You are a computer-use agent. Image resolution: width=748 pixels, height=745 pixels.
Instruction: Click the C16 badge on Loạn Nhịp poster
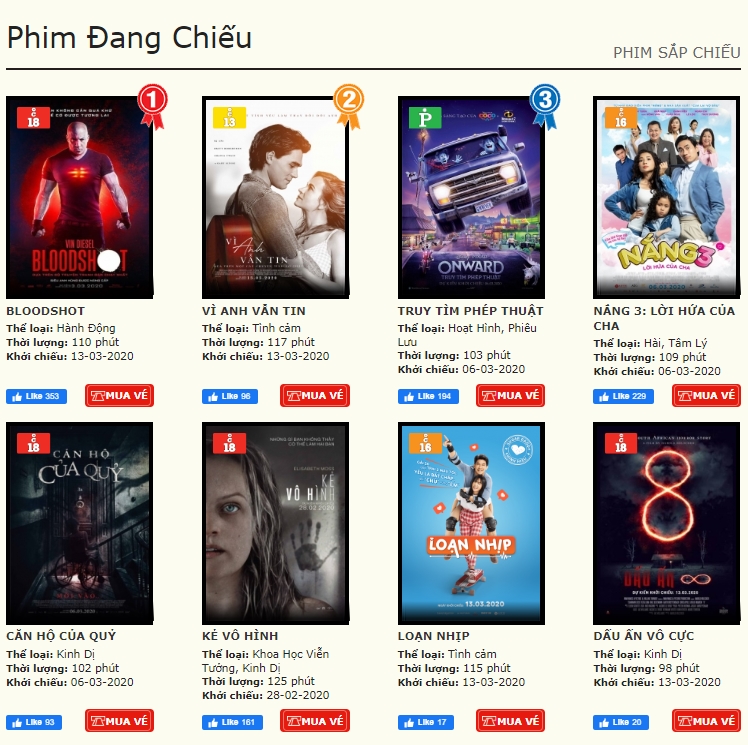click(425, 443)
